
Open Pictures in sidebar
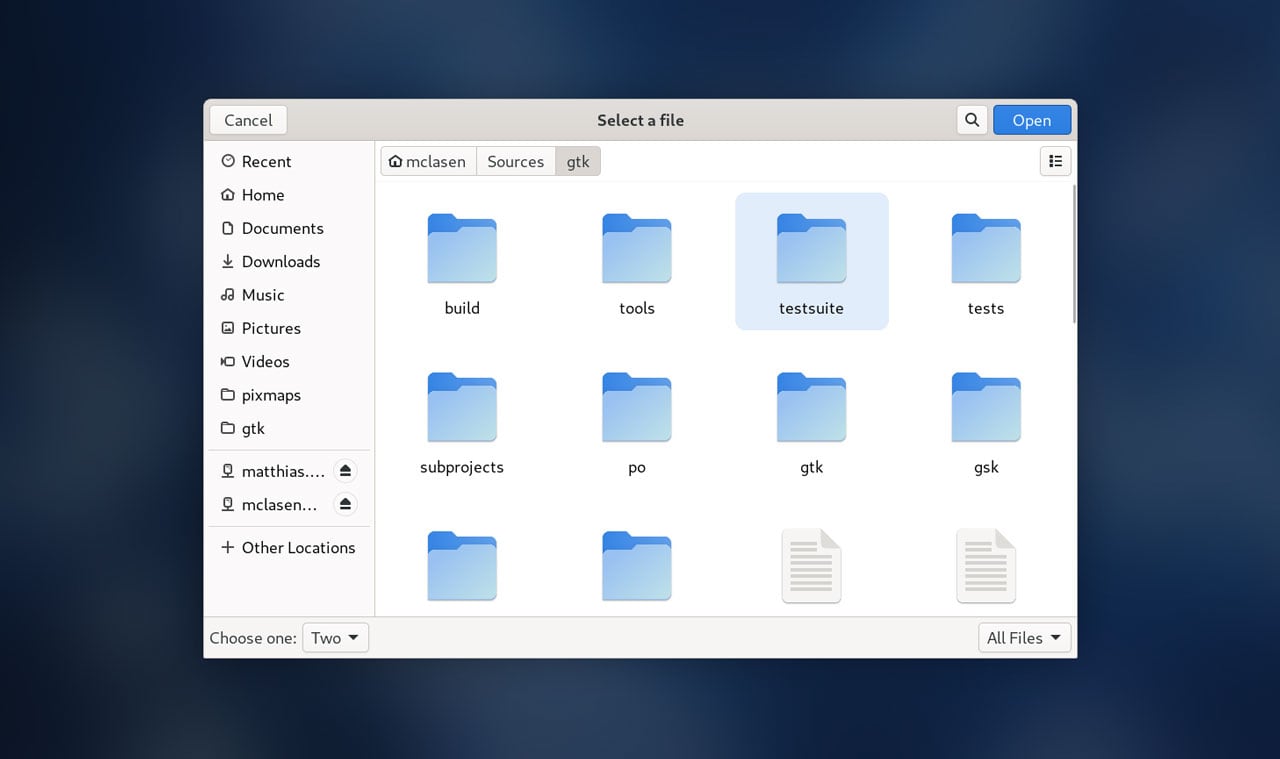(x=289, y=328)
